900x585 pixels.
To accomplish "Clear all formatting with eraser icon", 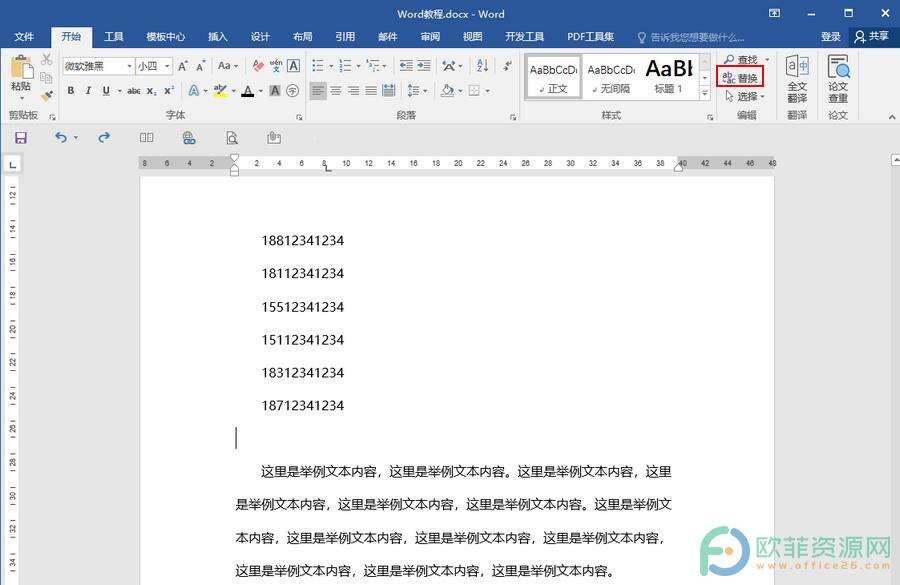I will pyautogui.click(x=258, y=66).
